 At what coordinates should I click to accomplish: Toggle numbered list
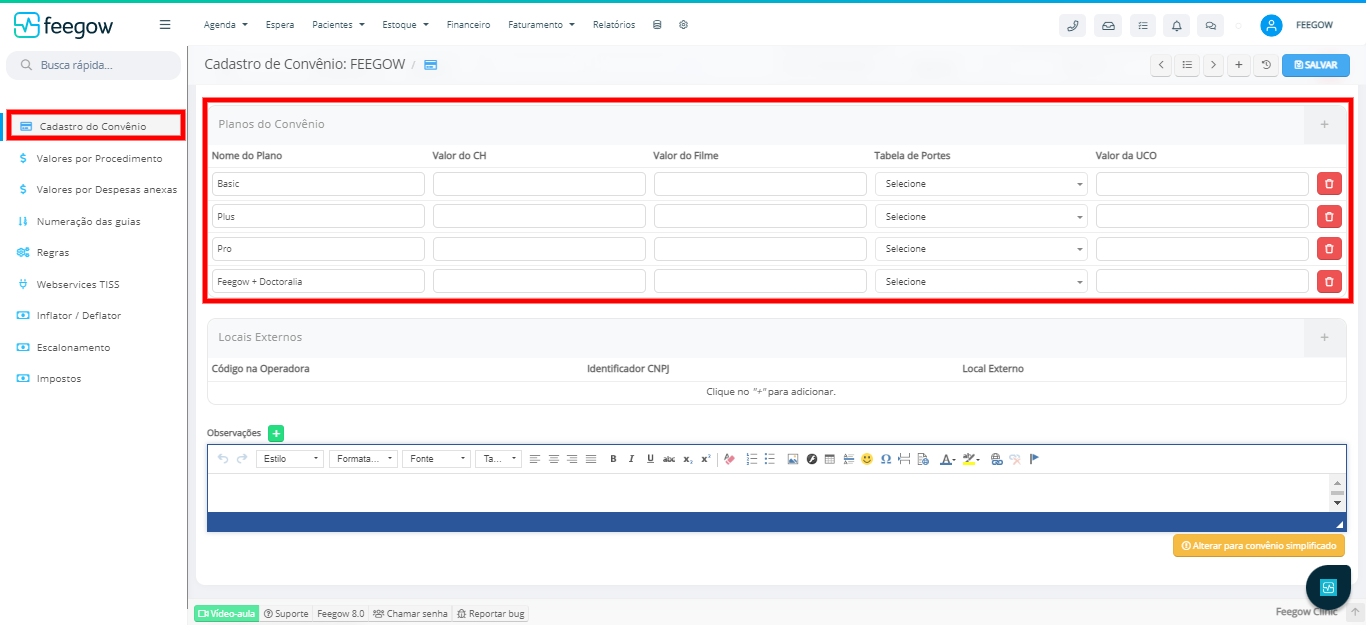(752, 459)
